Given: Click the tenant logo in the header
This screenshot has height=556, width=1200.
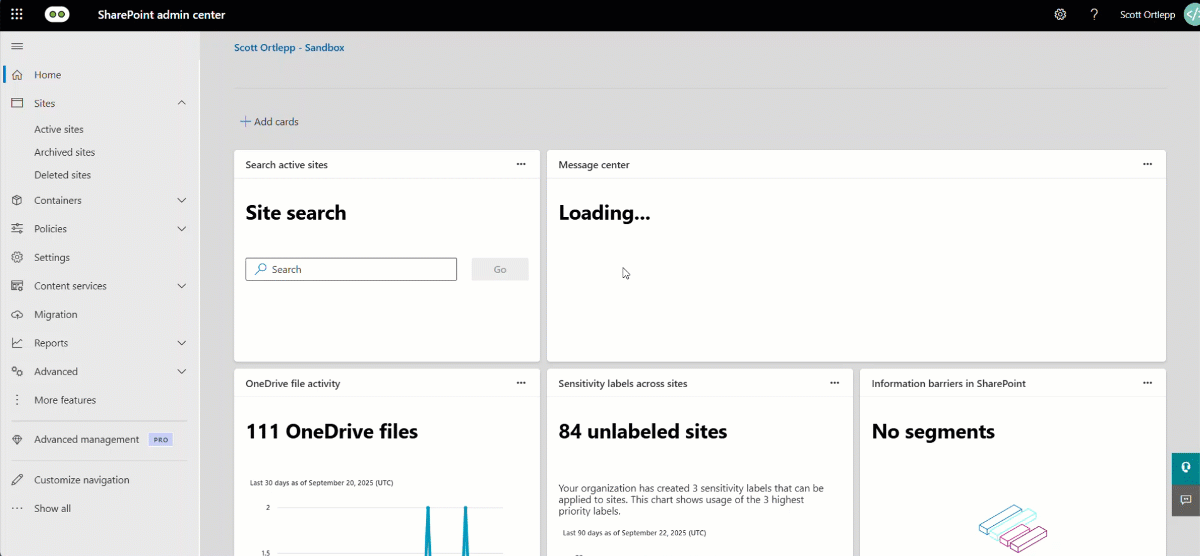Looking at the screenshot, I should click(x=57, y=15).
